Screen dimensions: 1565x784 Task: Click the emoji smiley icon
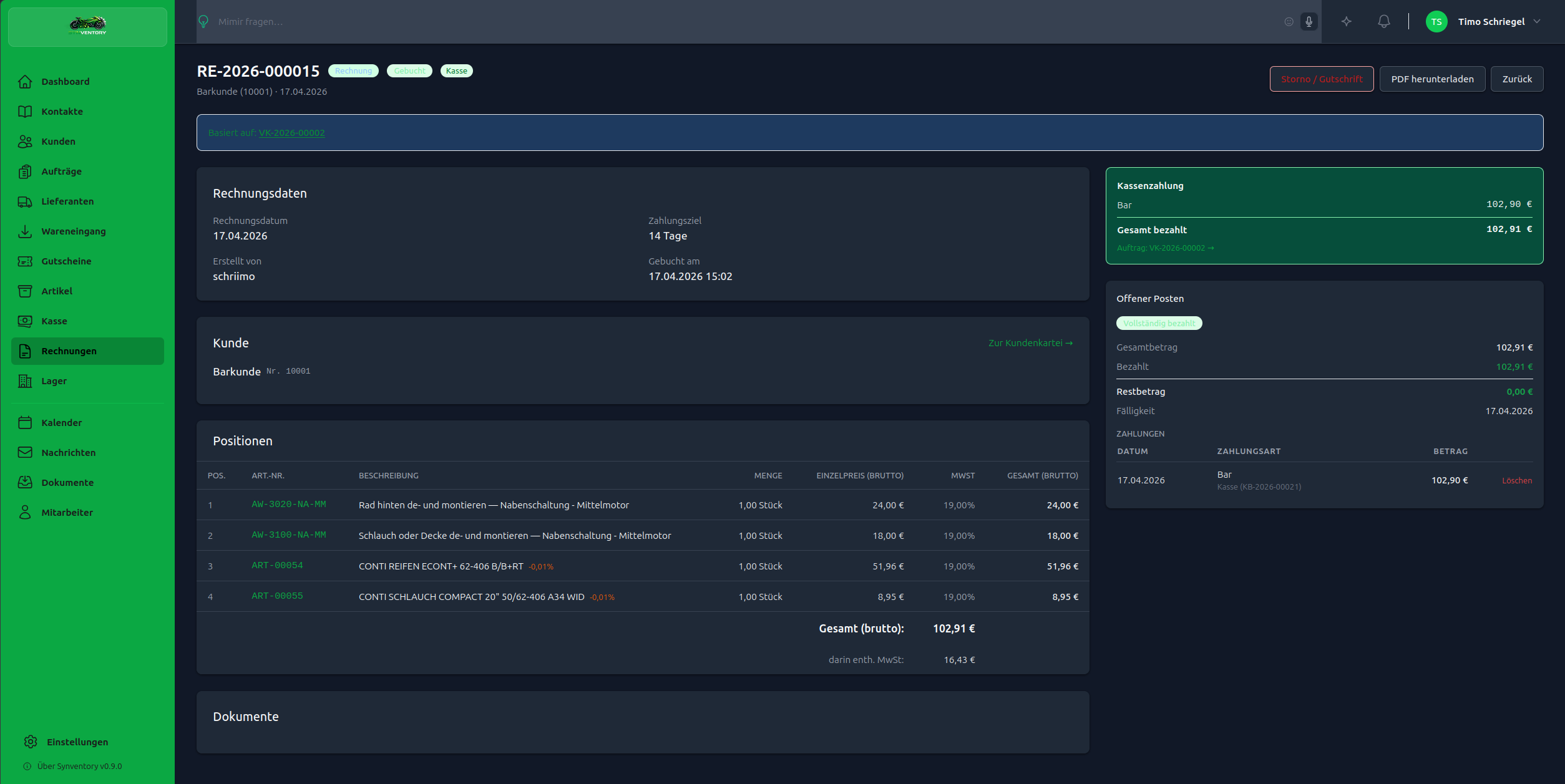coord(1289,22)
